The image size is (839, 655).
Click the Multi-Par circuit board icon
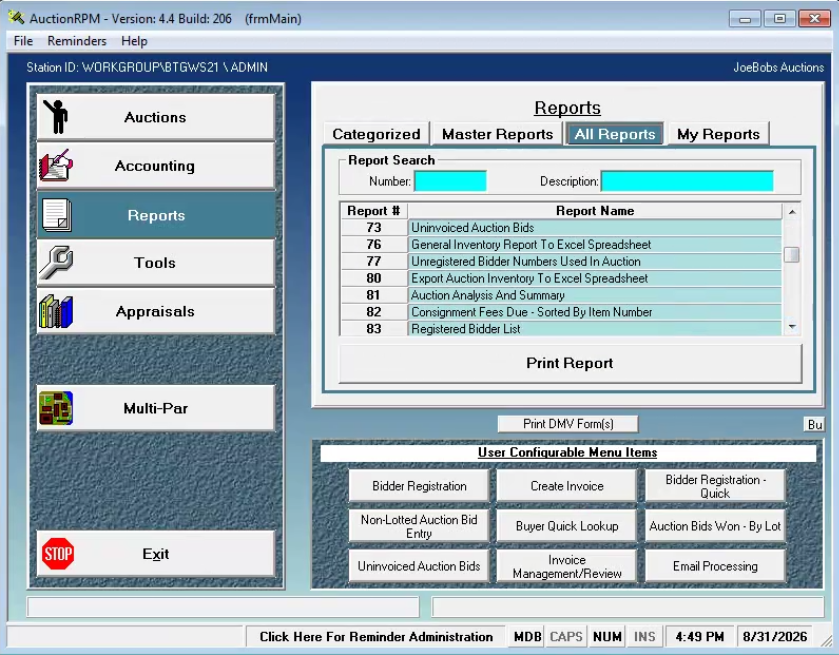[x=56, y=408]
